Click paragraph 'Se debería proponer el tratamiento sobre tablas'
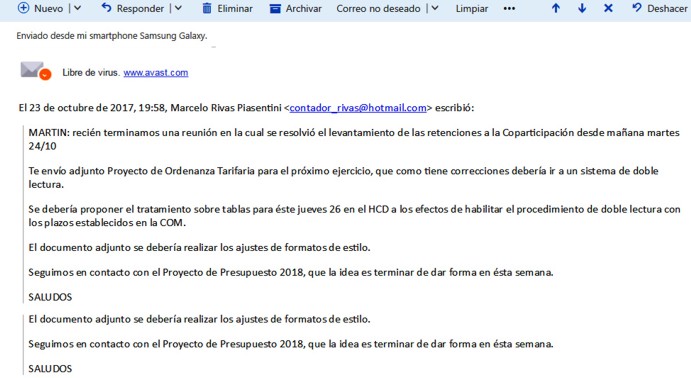The height and width of the screenshot is (378, 691). click(354, 216)
